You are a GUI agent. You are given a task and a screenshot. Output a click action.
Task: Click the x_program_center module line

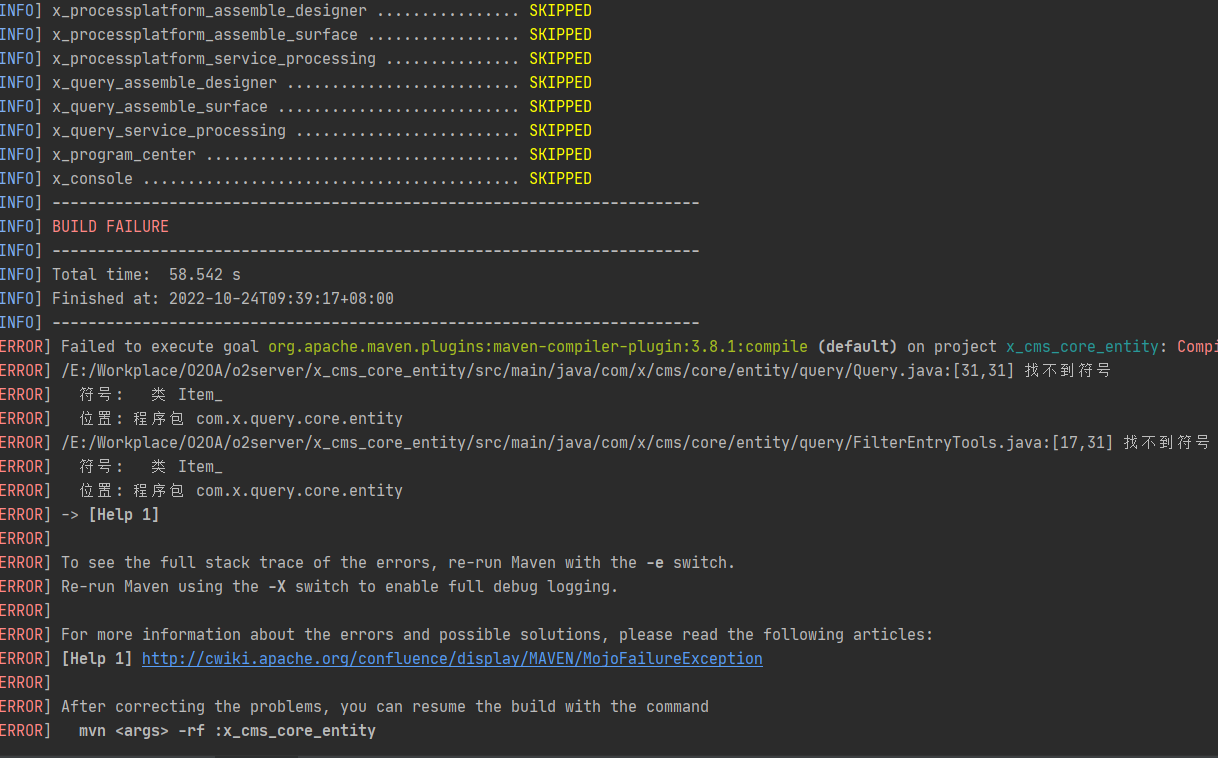point(320,155)
